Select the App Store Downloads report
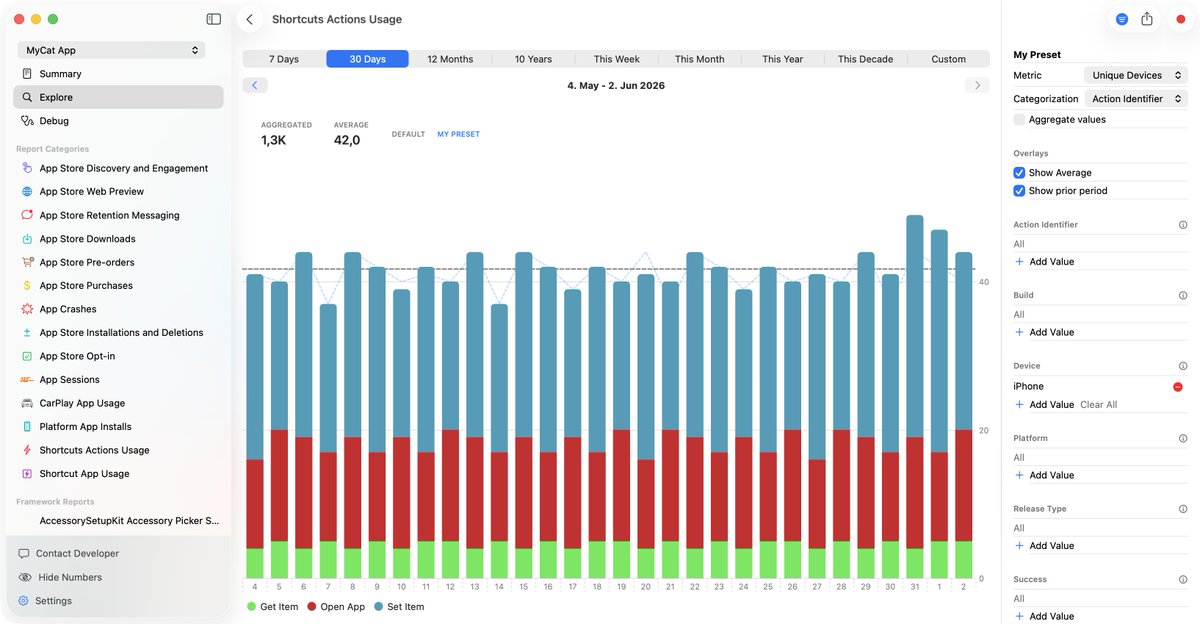The height and width of the screenshot is (624, 1200). click(118, 239)
